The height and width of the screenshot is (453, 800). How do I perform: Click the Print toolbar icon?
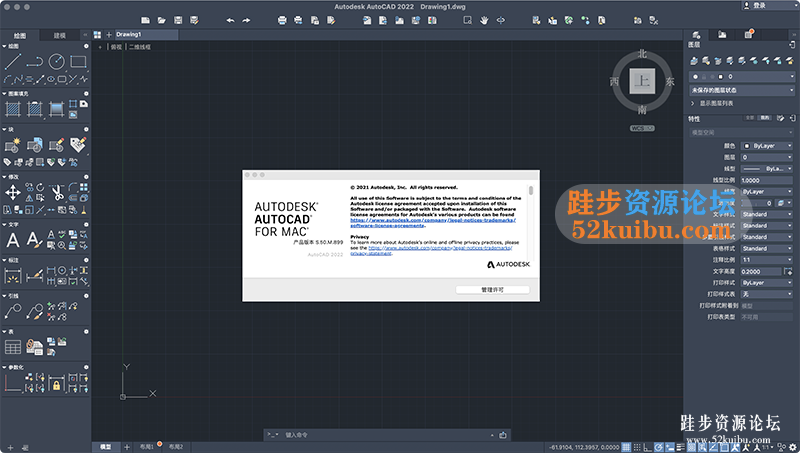click(282, 20)
